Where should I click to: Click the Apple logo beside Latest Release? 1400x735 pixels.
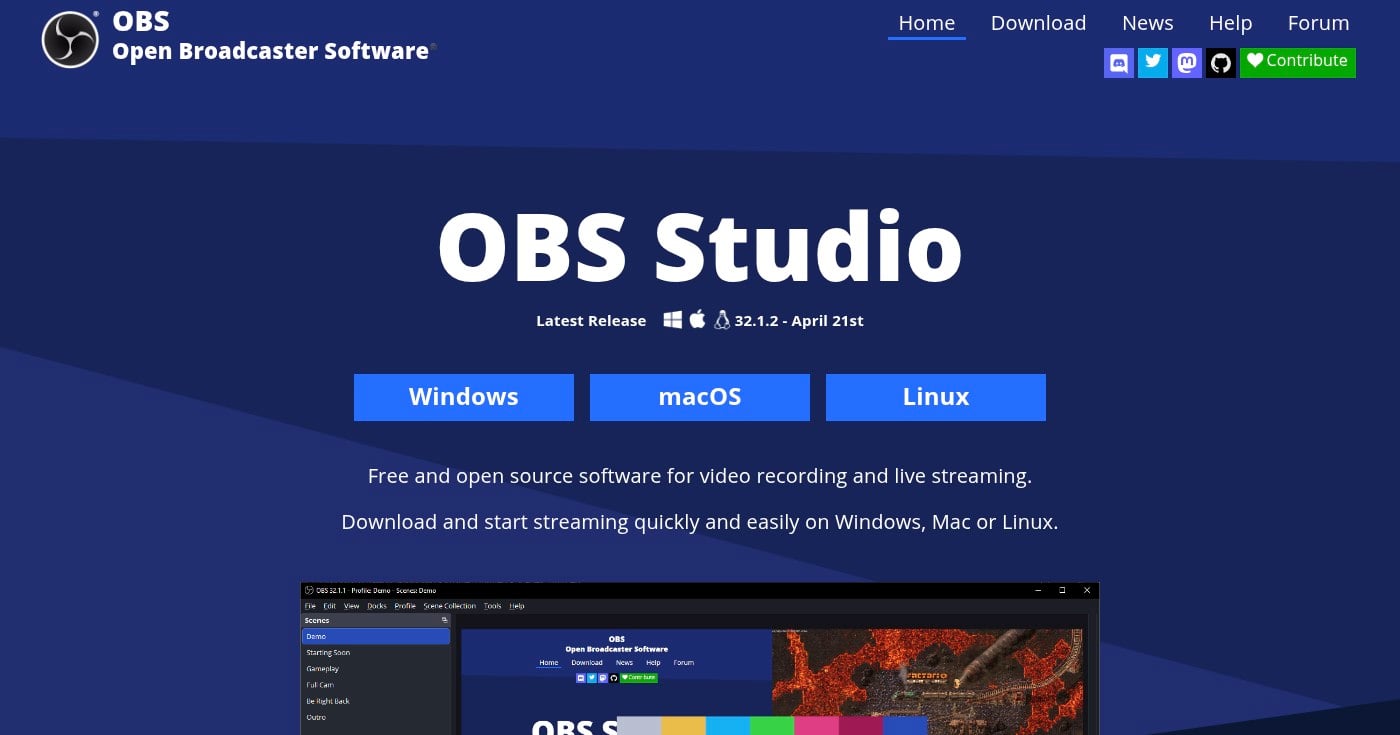coord(697,319)
